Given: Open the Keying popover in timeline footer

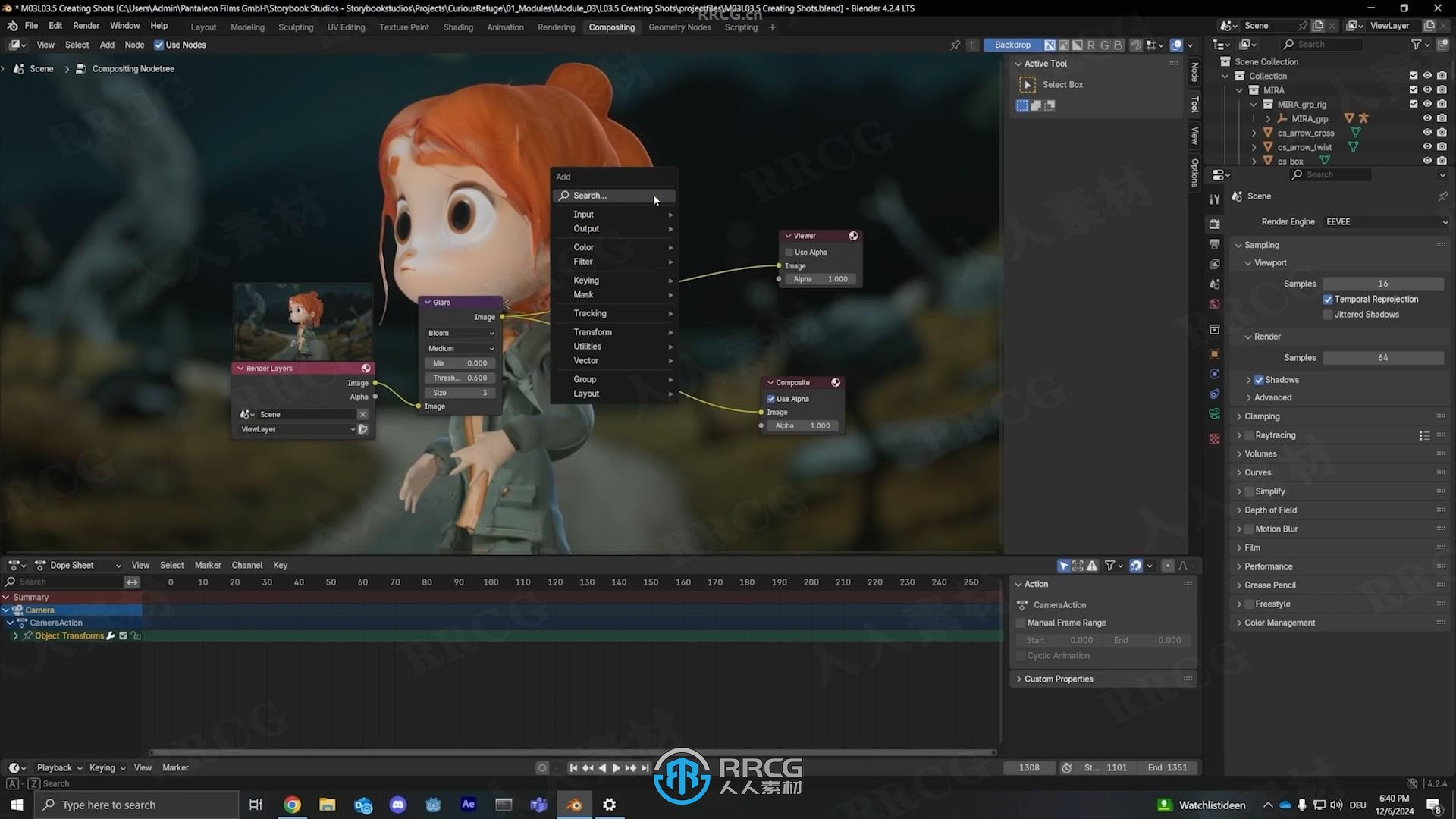Looking at the screenshot, I should [107, 768].
